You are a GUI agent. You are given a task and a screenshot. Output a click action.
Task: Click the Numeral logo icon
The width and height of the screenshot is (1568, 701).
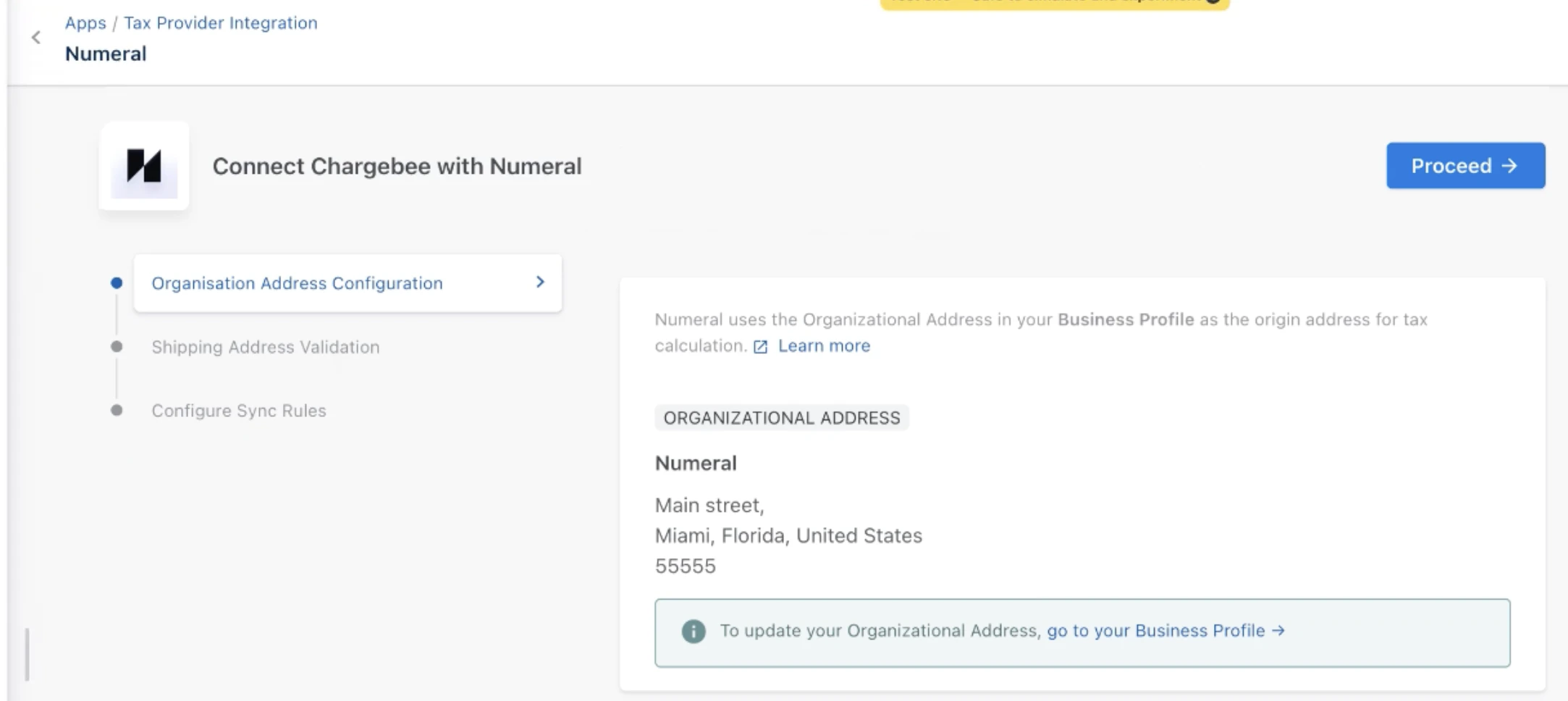144,166
